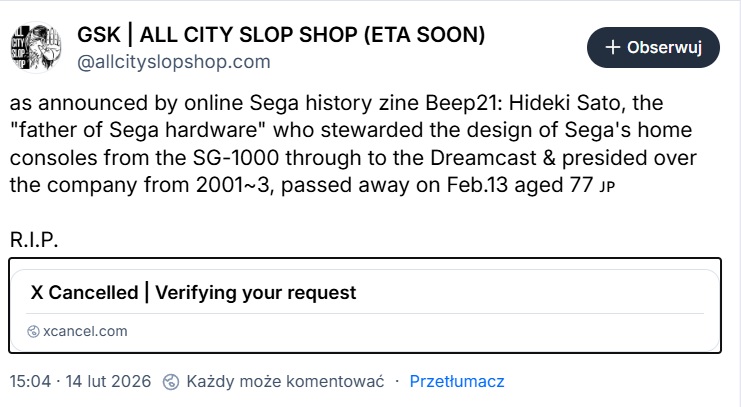Viewport: 741px width, 407px height.
Task: Click the plus icon in Obserwuj button
Action: pos(613,47)
